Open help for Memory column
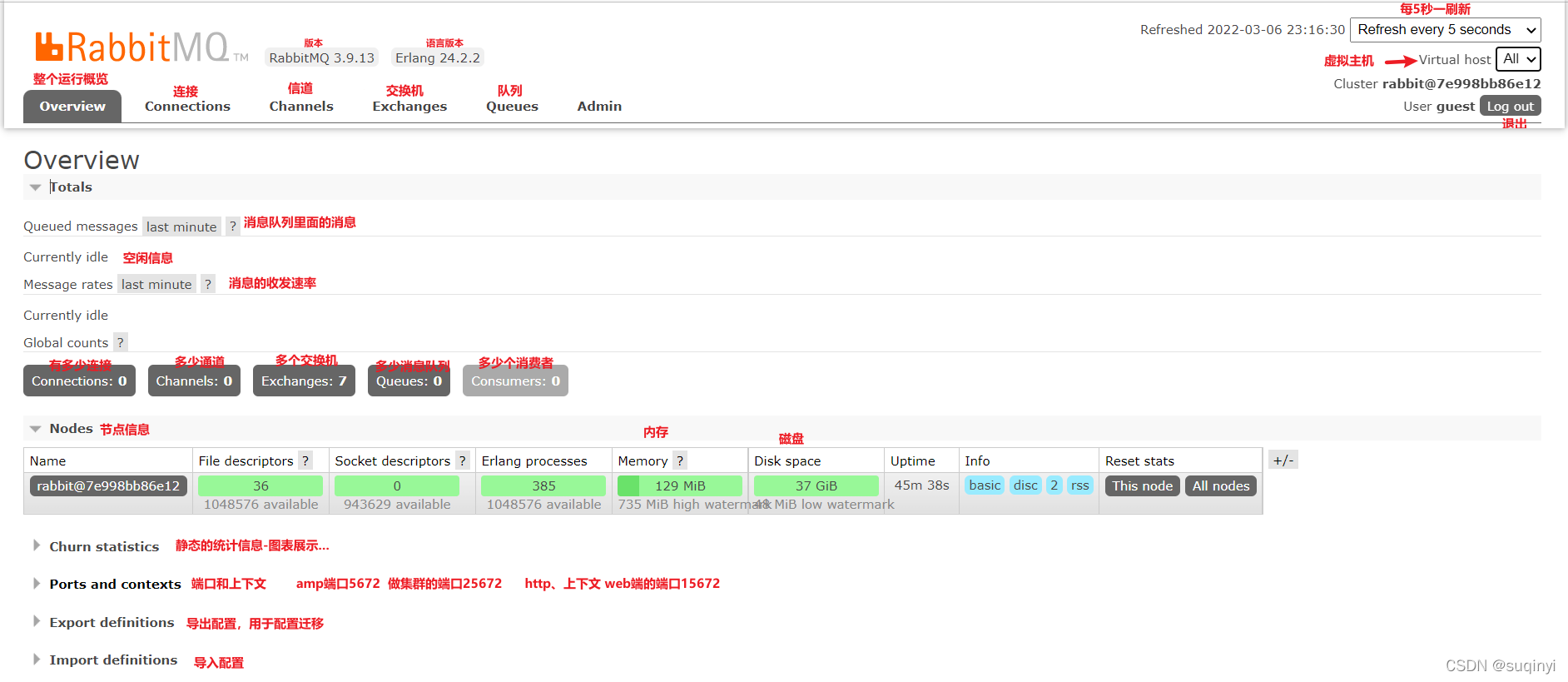Viewport: 1568px width, 682px height. pyautogui.click(x=680, y=460)
